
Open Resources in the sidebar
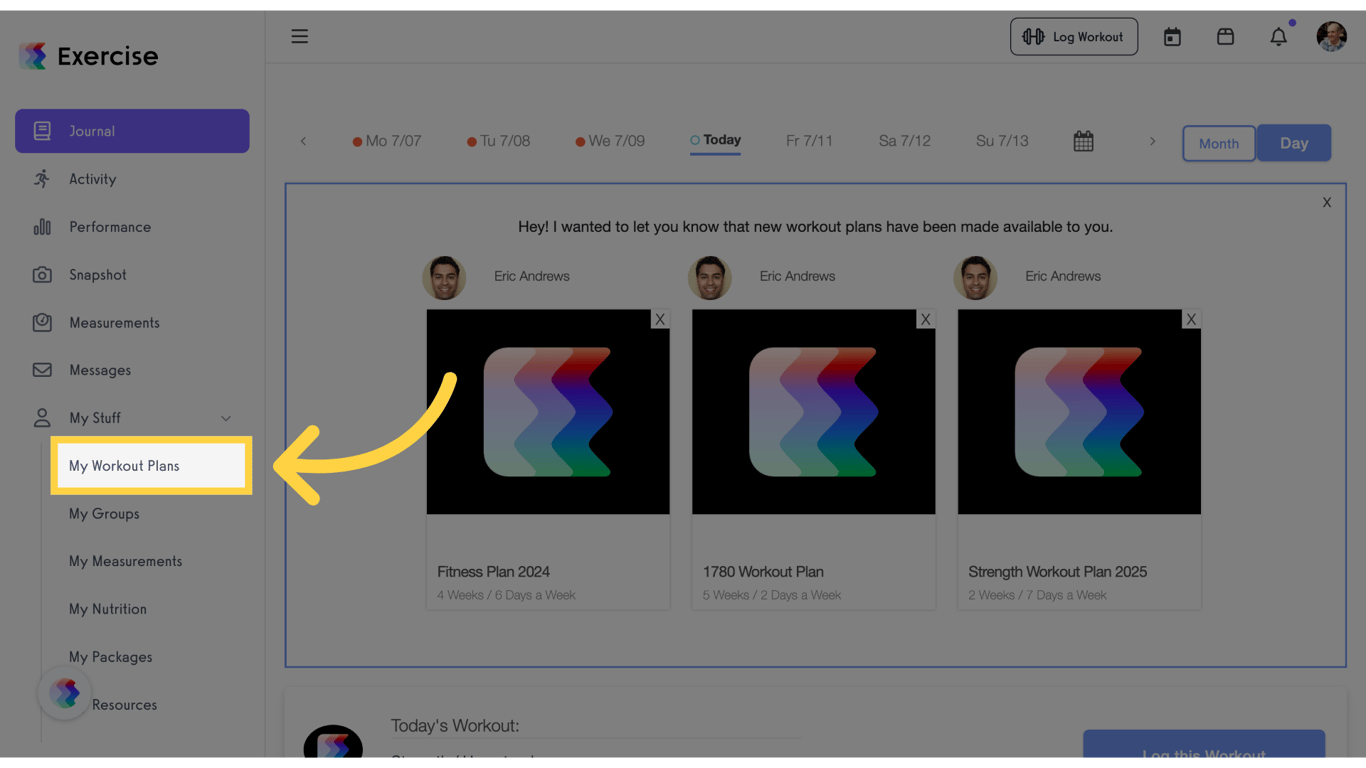(124, 705)
